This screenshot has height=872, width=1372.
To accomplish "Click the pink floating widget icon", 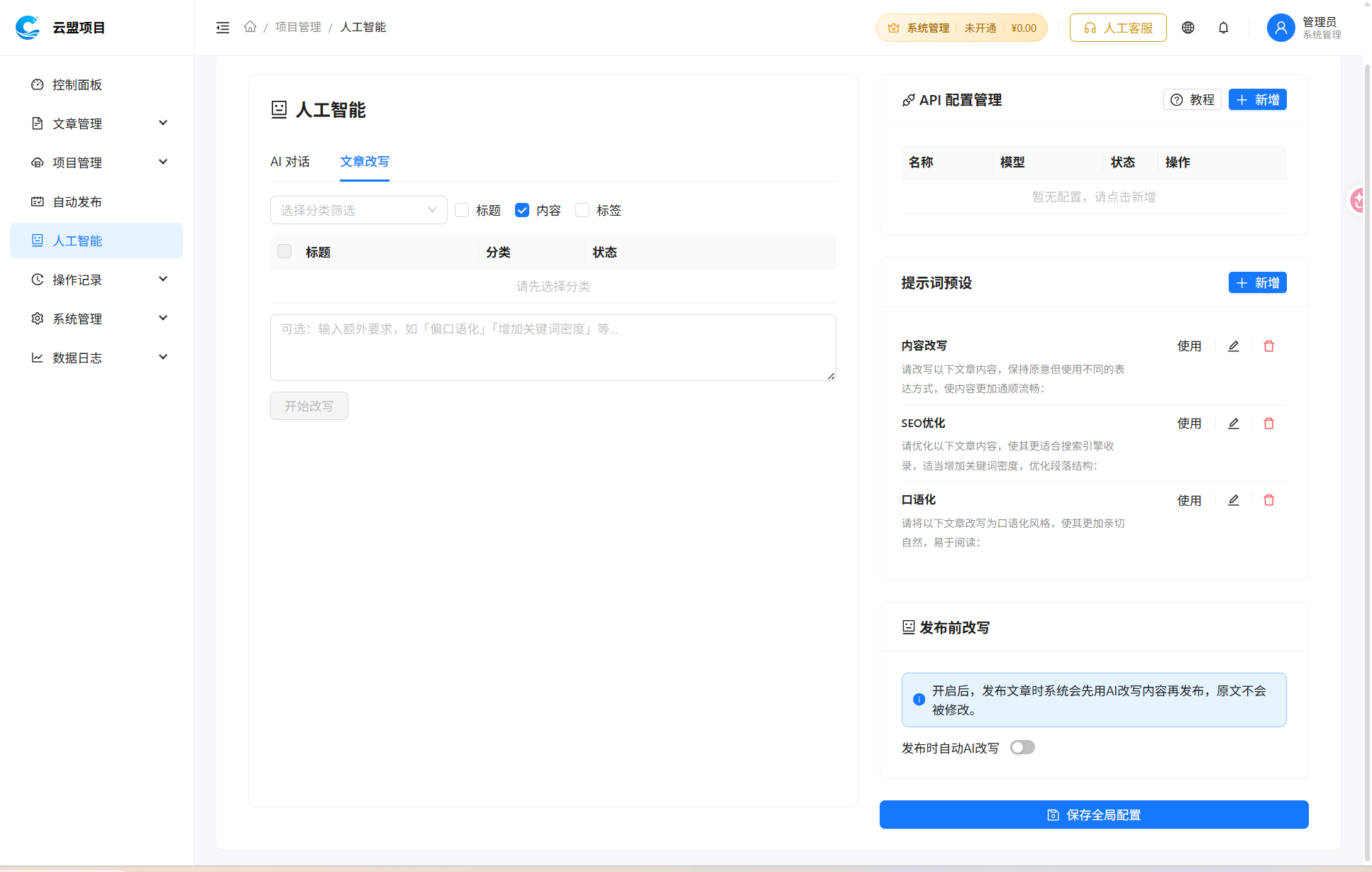I will coord(1359,201).
